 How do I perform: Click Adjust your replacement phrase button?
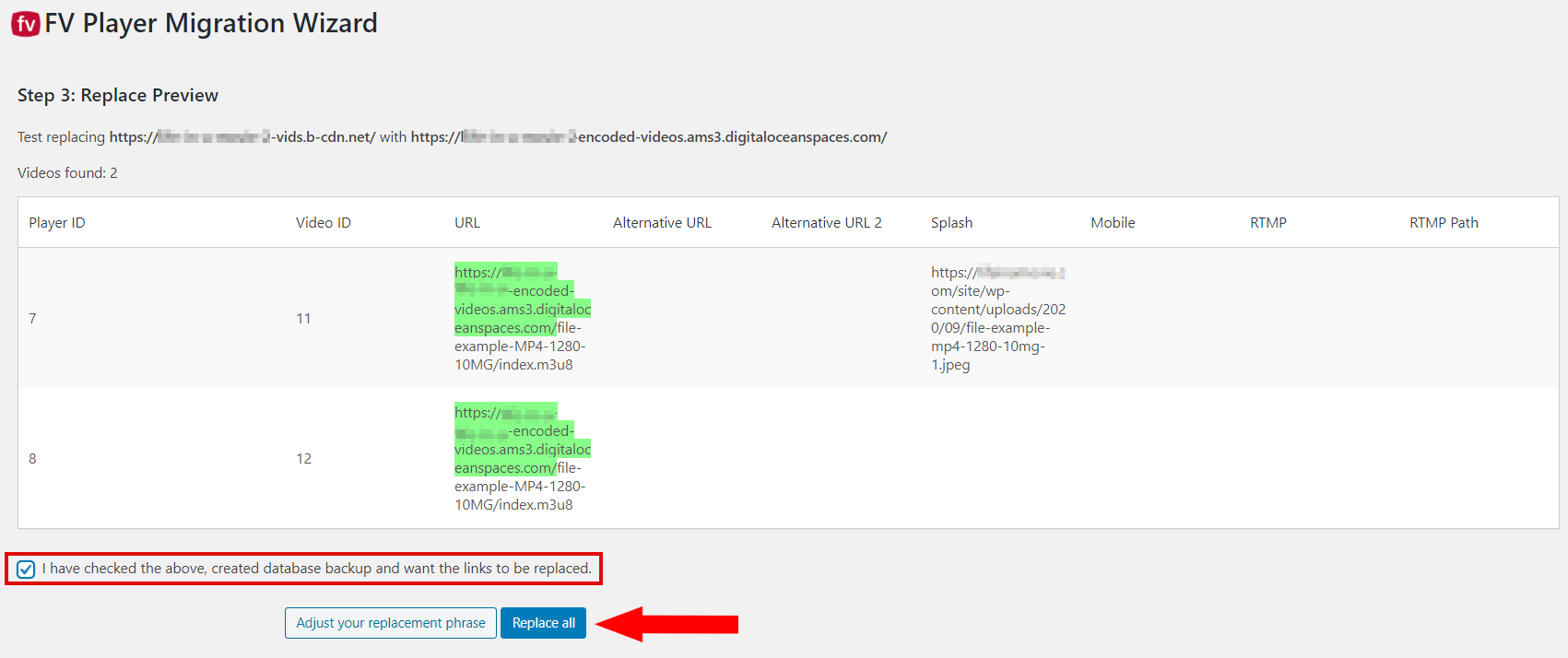[x=391, y=623]
